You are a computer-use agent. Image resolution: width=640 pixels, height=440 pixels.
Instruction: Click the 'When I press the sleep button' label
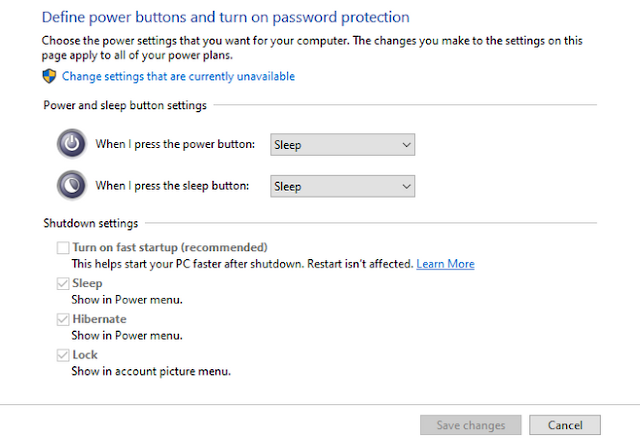pos(175,186)
